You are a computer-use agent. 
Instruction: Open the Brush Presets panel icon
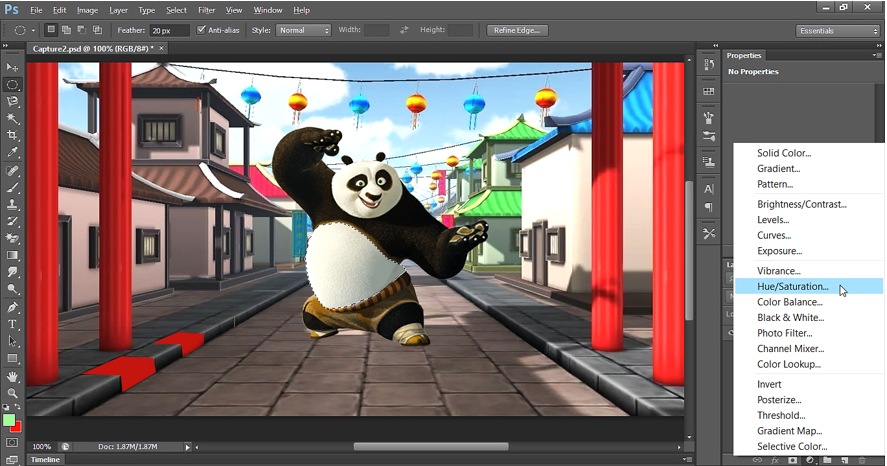coord(709,136)
